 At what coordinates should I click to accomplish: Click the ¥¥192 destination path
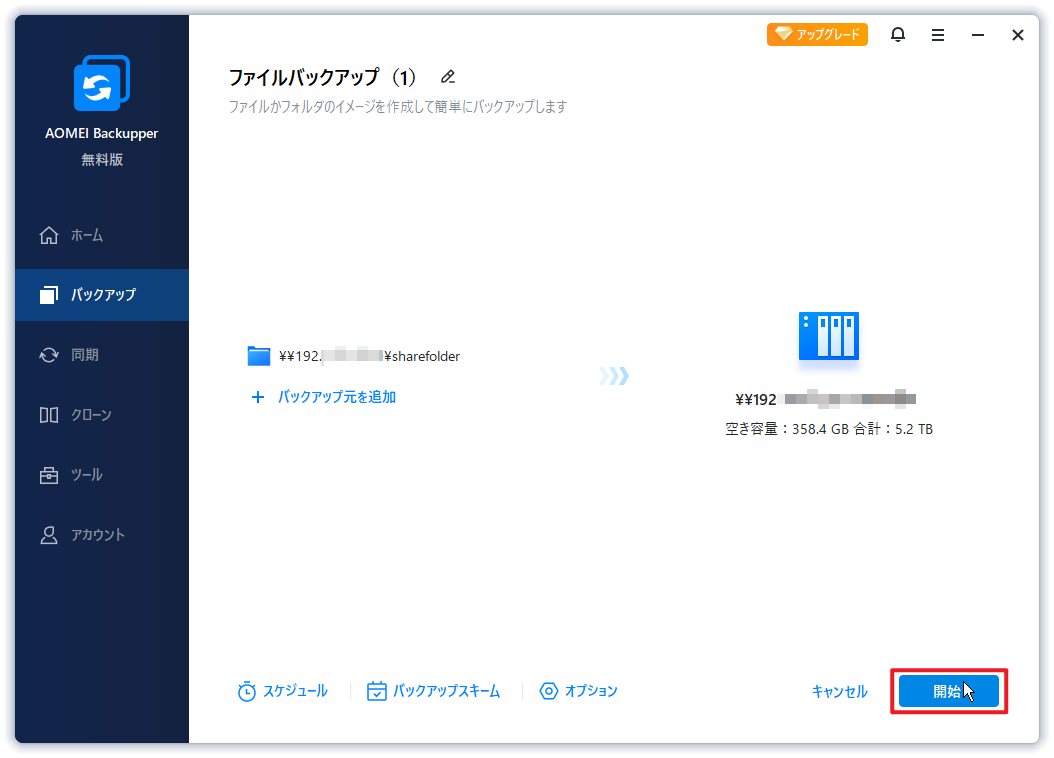pos(825,399)
